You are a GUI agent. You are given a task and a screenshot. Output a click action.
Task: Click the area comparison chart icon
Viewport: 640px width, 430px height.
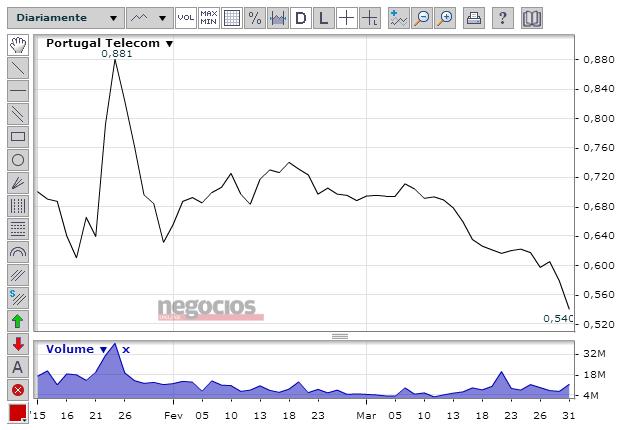[x=278, y=18]
